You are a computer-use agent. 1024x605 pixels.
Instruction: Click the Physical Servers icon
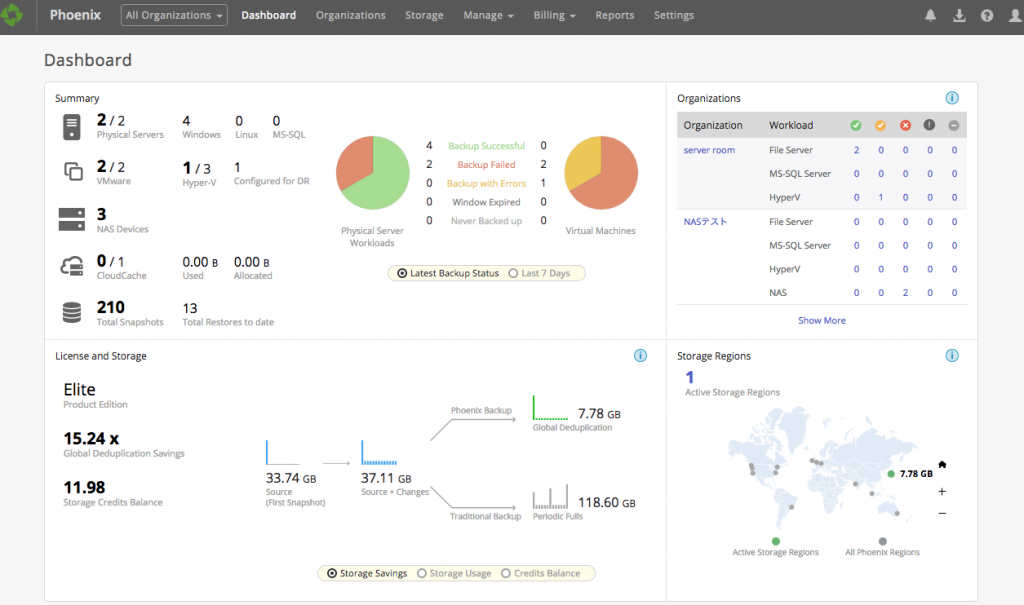click(72, 127)
